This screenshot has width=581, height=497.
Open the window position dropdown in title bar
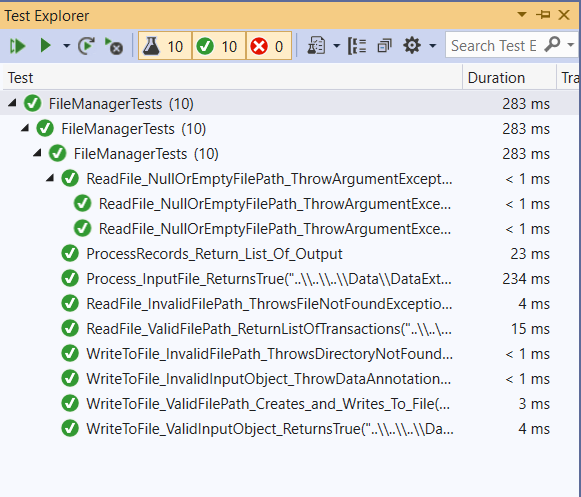pos(522,15)
